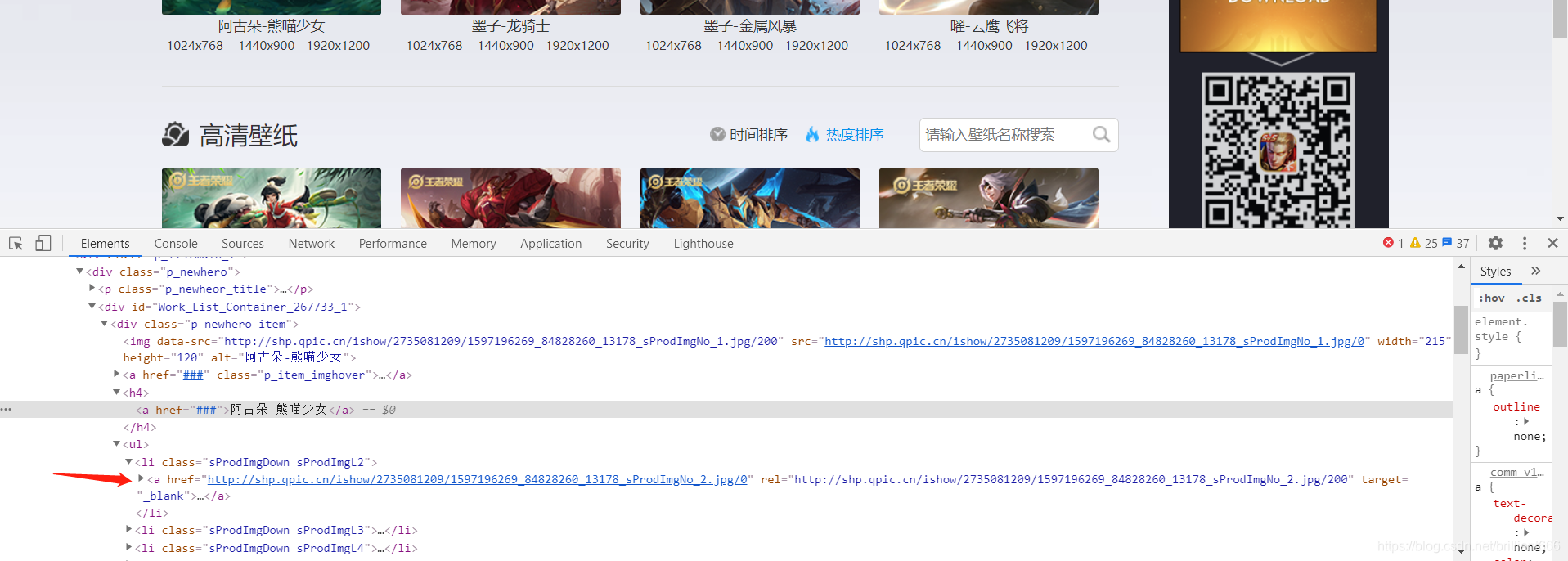Toggle the :hov element state button
The height and width of the screenshot is (561, 1568).
click(x=1492, y=298)
